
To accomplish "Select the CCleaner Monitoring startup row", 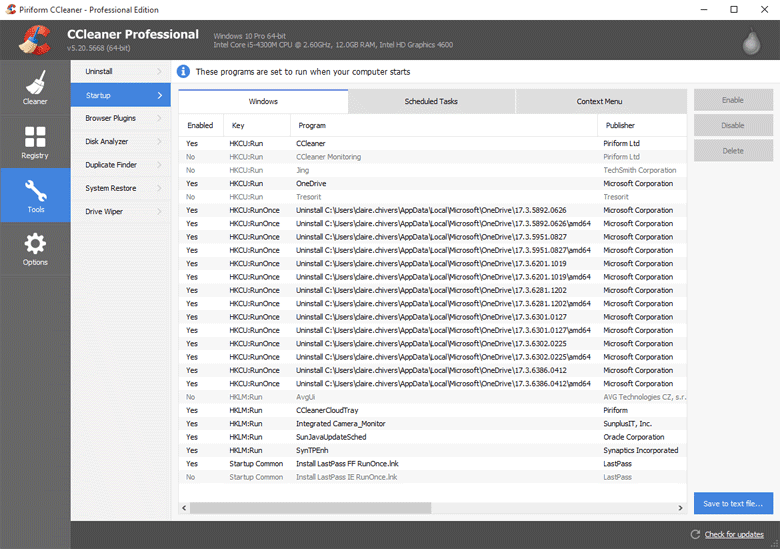I will 432,157.
